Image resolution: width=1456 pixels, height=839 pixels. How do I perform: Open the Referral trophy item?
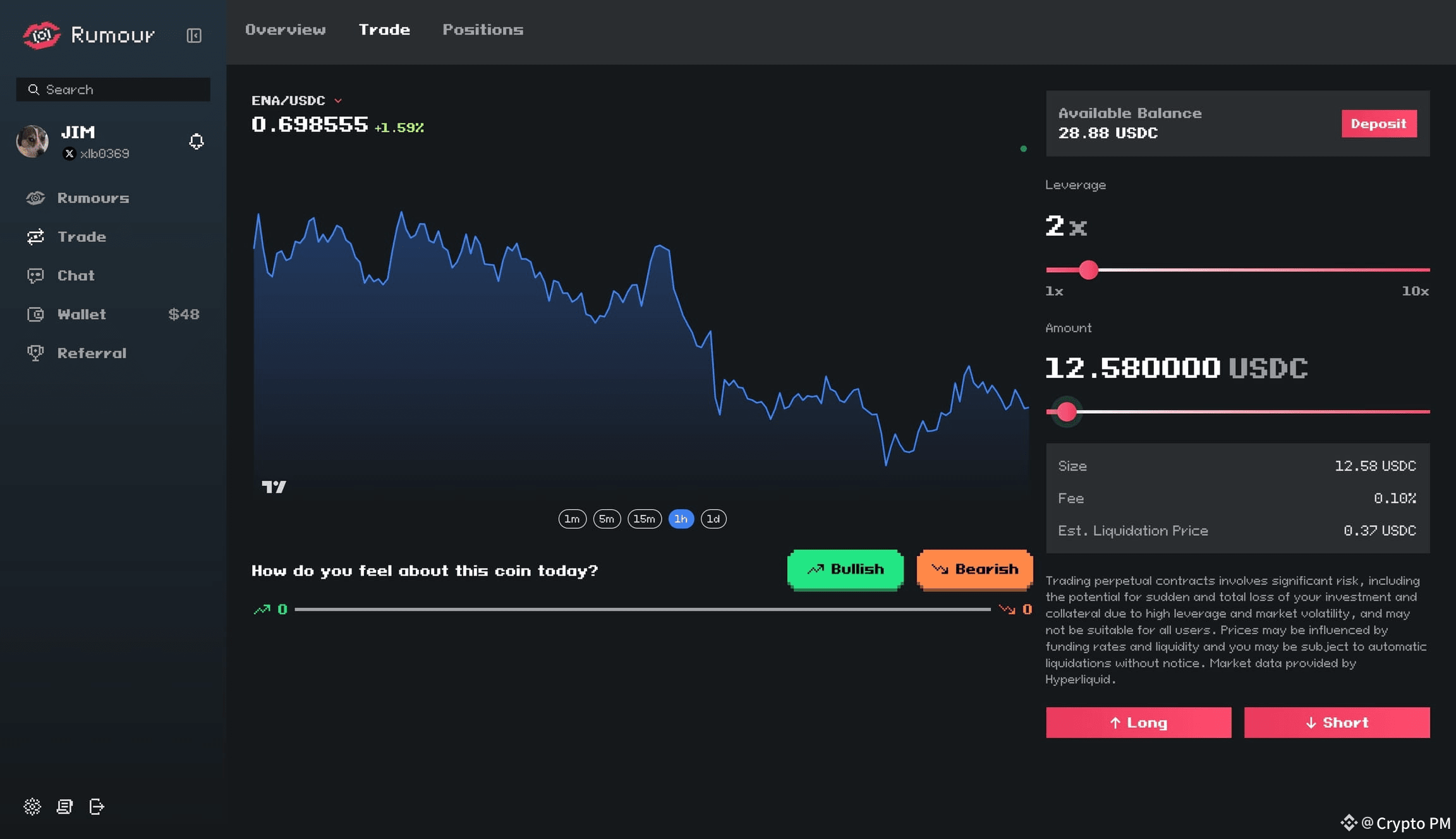[x=92, y=353]
